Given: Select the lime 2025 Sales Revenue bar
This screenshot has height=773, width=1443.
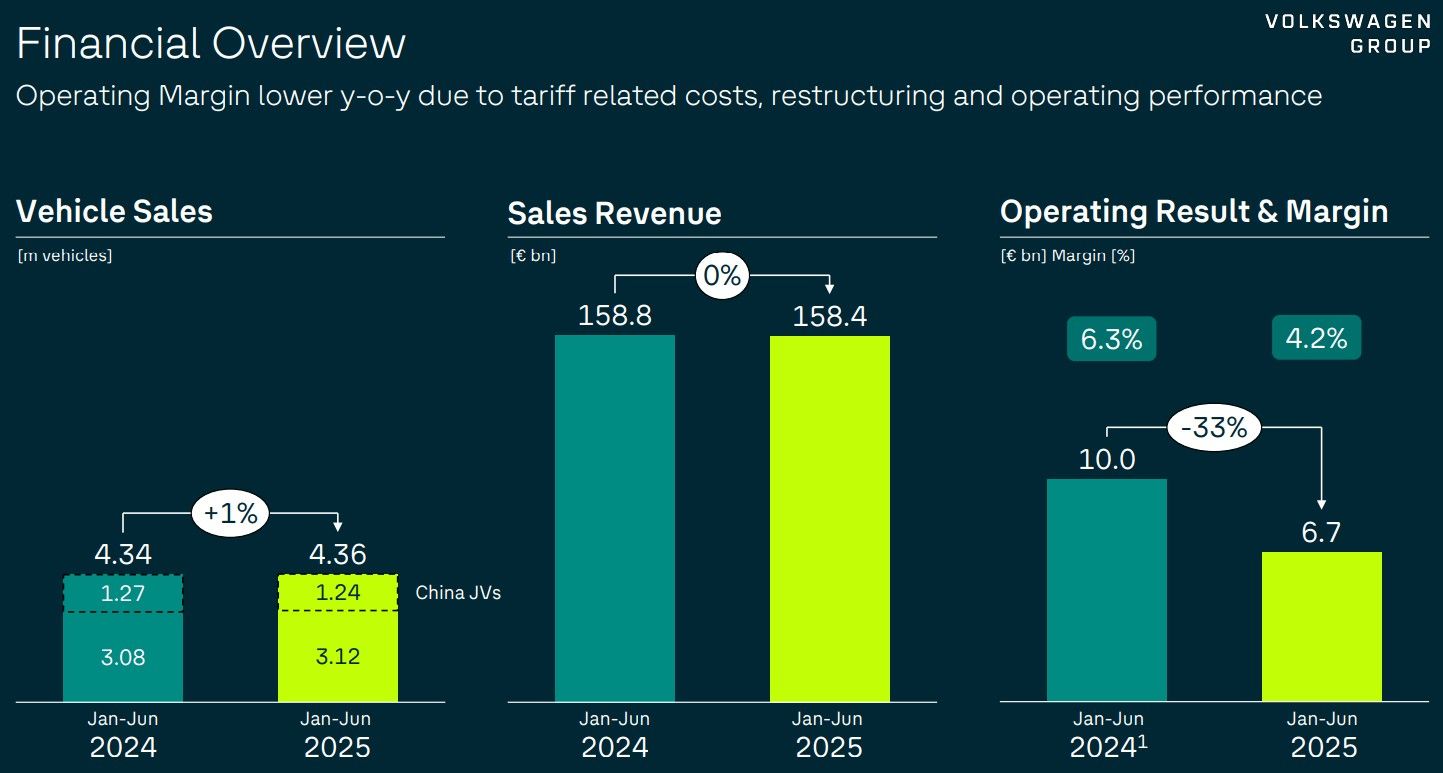Looking at the screenshot, I should pos(829,518).
